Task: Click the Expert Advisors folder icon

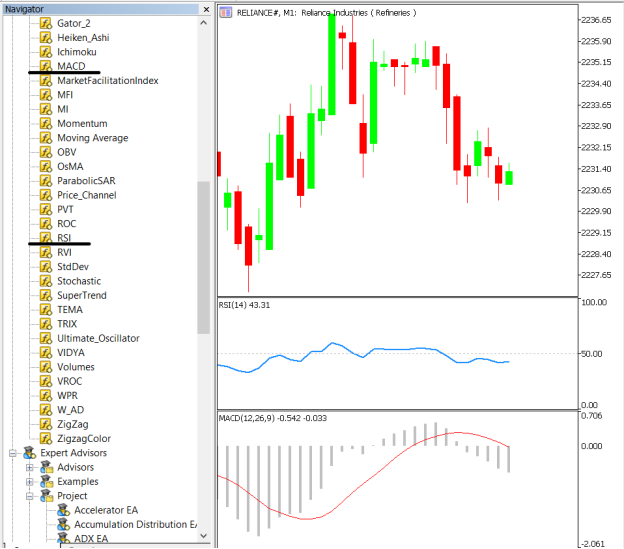Action: click(29, 453)
